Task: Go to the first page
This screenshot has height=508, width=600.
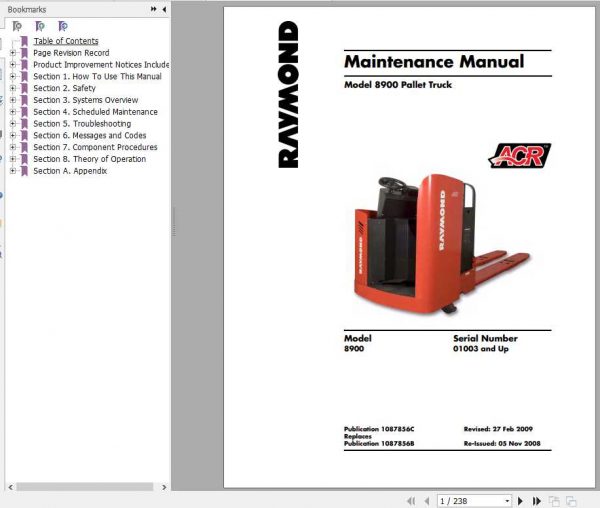Action: 411,501
